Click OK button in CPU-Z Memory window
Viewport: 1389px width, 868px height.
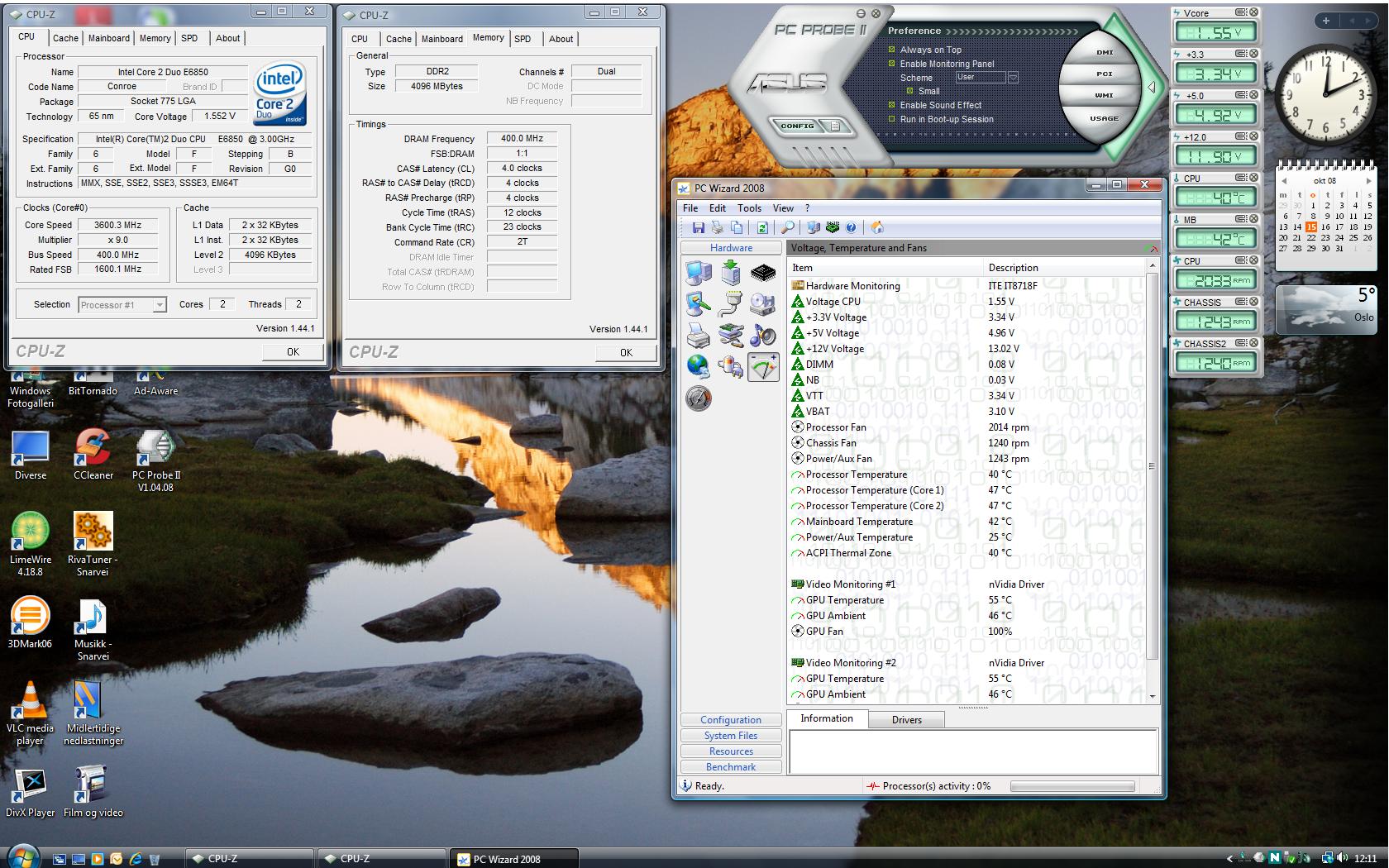pos(626,352)
